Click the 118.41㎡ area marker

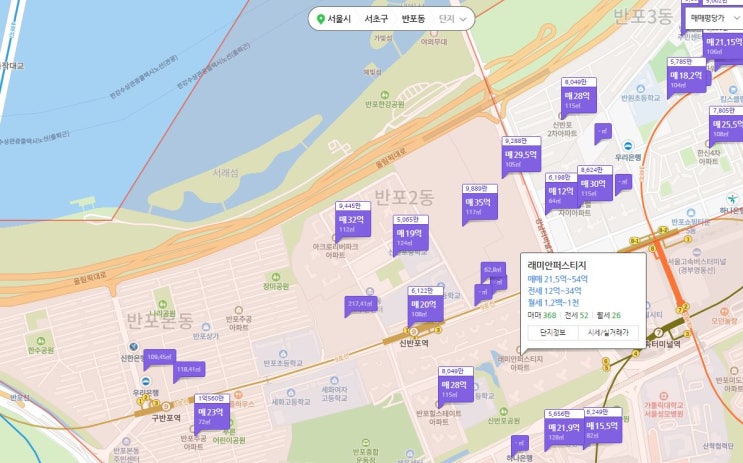click(x=189, y=369)
